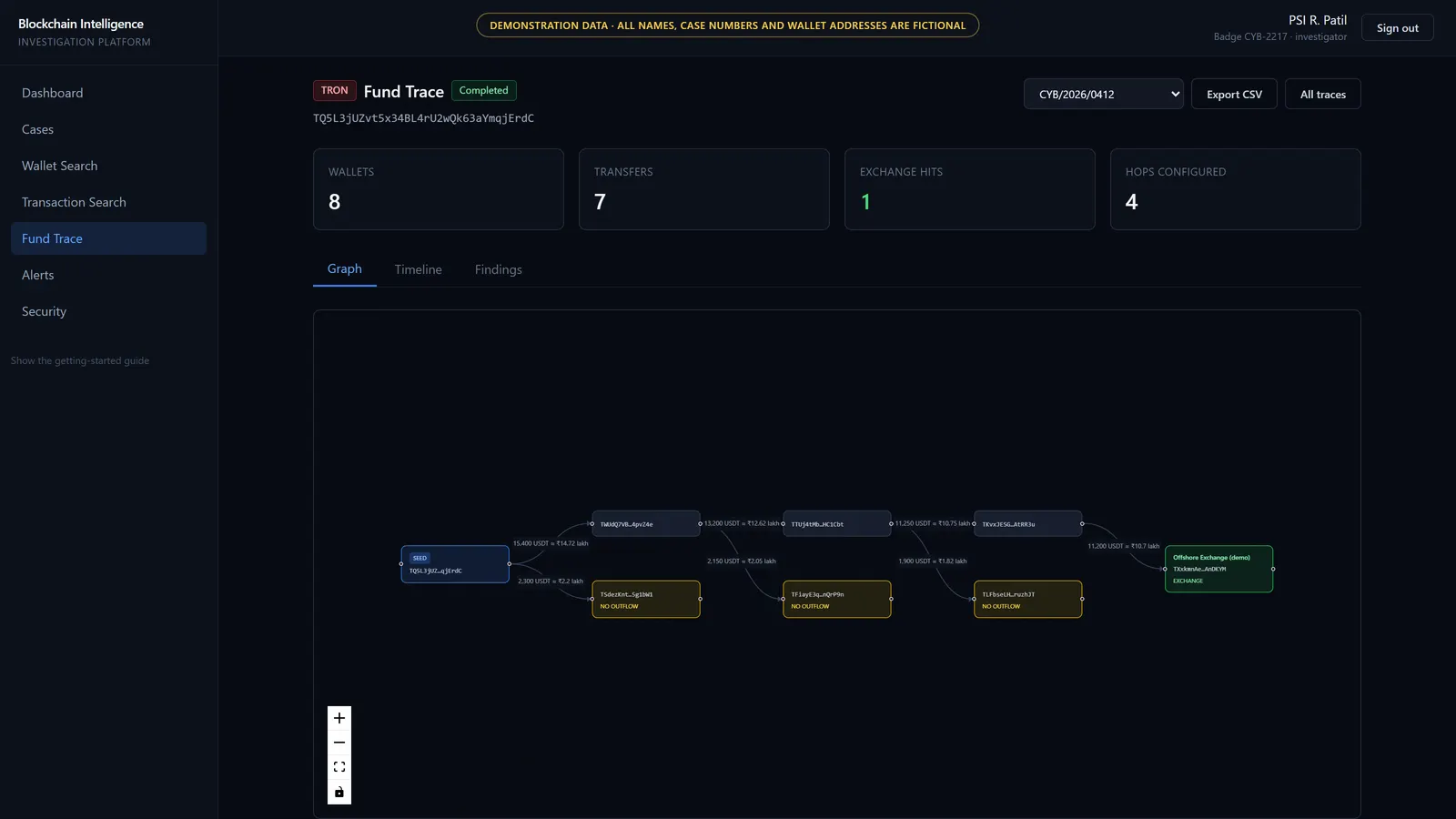Image resolution: width=1456 pixels, height=819 pixels.
Task: Select wallet node TKvxJESG…AtRR3u
Action: coord(1028,523)
